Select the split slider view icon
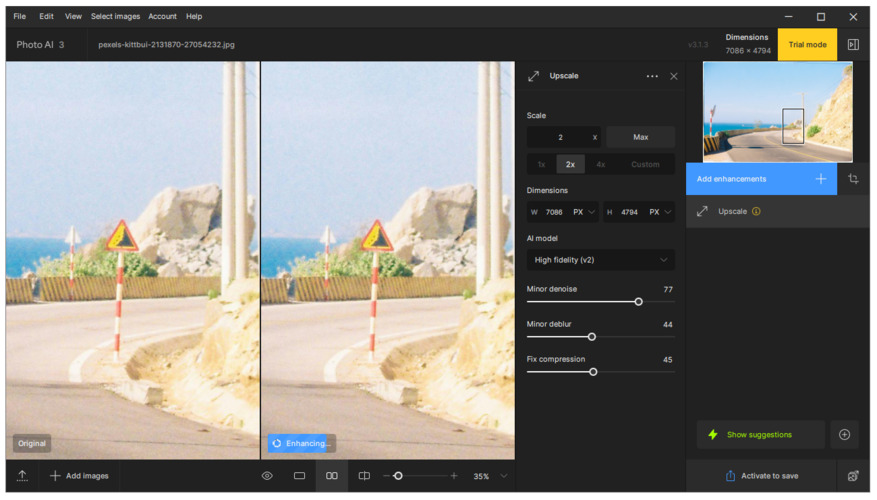The height and width of the screenshot is (500, 877). click(x=364, y=476)
